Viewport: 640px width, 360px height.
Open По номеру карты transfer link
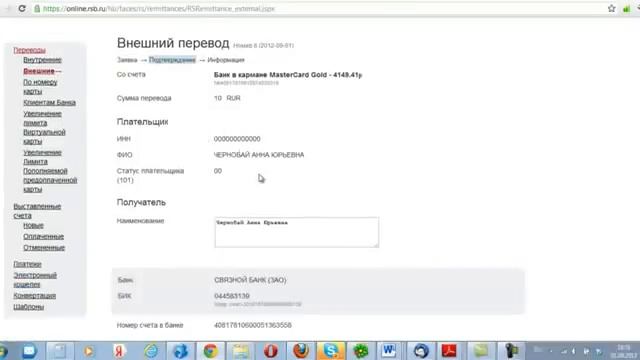click(40, 87)
